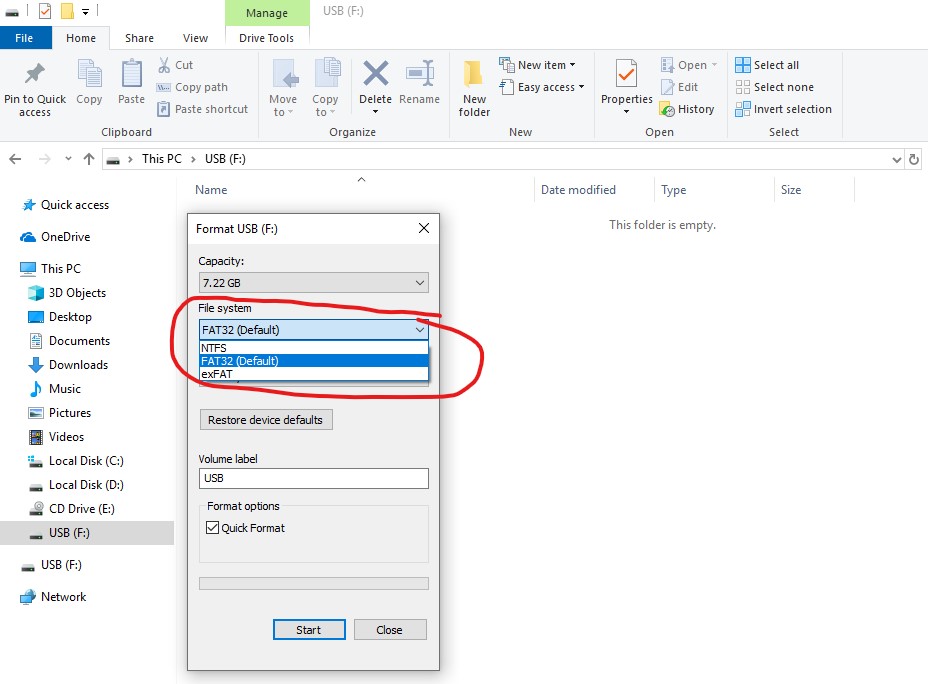Open the Copy to menu
The width and height of the screenshot is (928, 684).
pyautogui.click(x=325, y=88)
